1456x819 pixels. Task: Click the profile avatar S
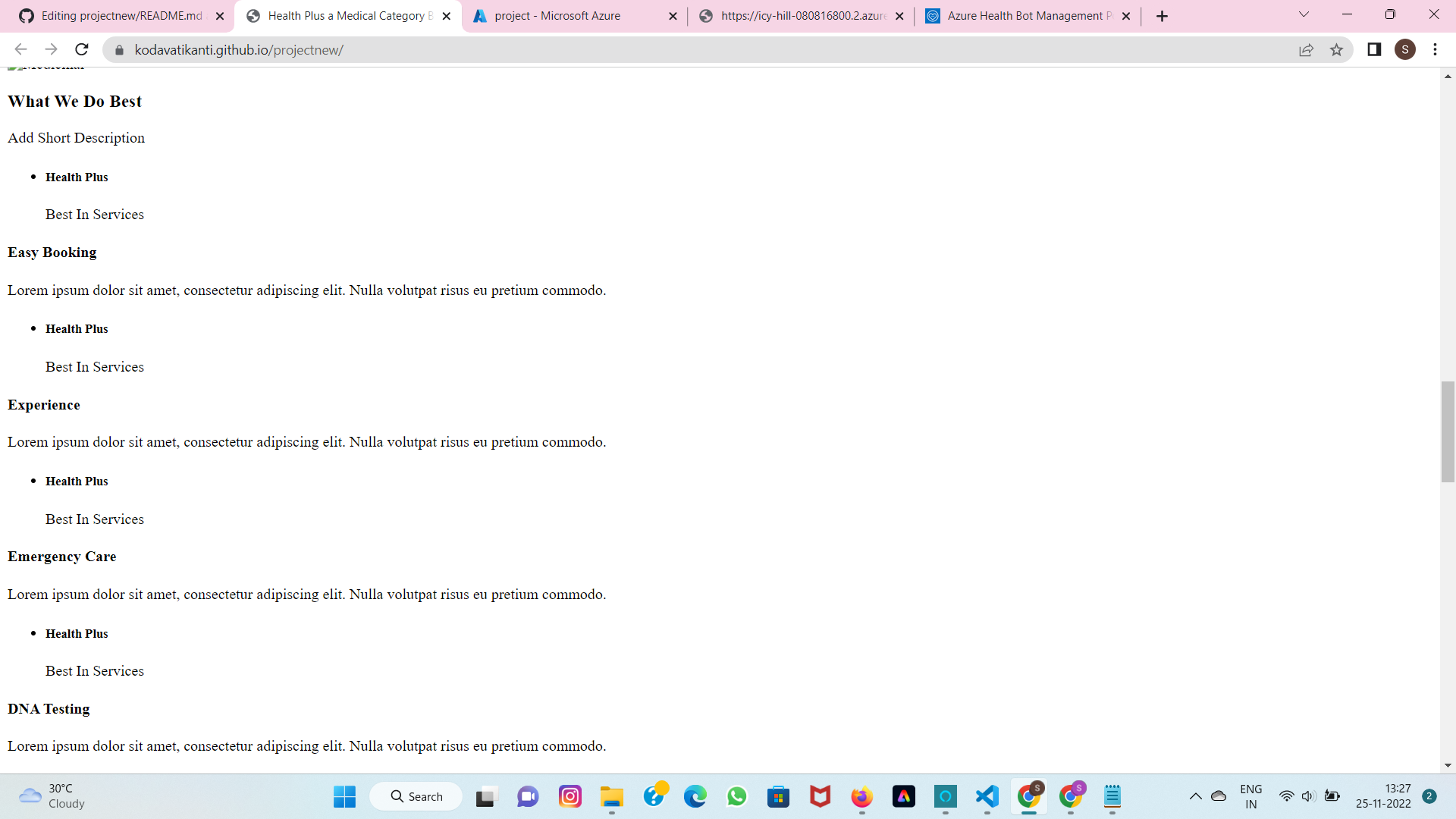click(x=1404, y=50)
